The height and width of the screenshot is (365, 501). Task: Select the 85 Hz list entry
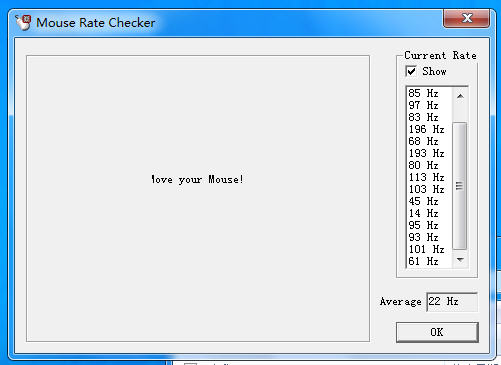429,93
